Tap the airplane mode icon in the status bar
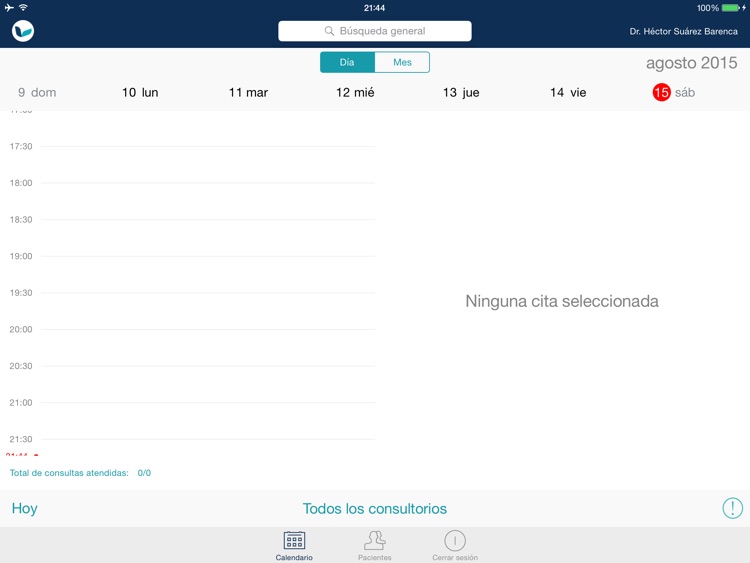750x563 pixels. (x=9, y=8)
